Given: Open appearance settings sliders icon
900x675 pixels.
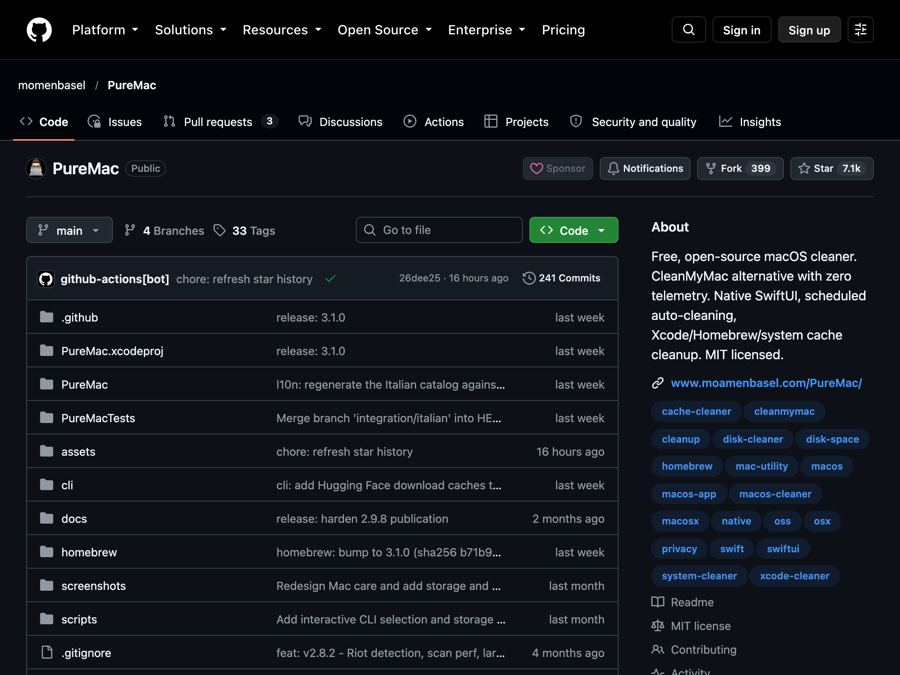Looking at the screenshot, I should (x=860, y=30).
